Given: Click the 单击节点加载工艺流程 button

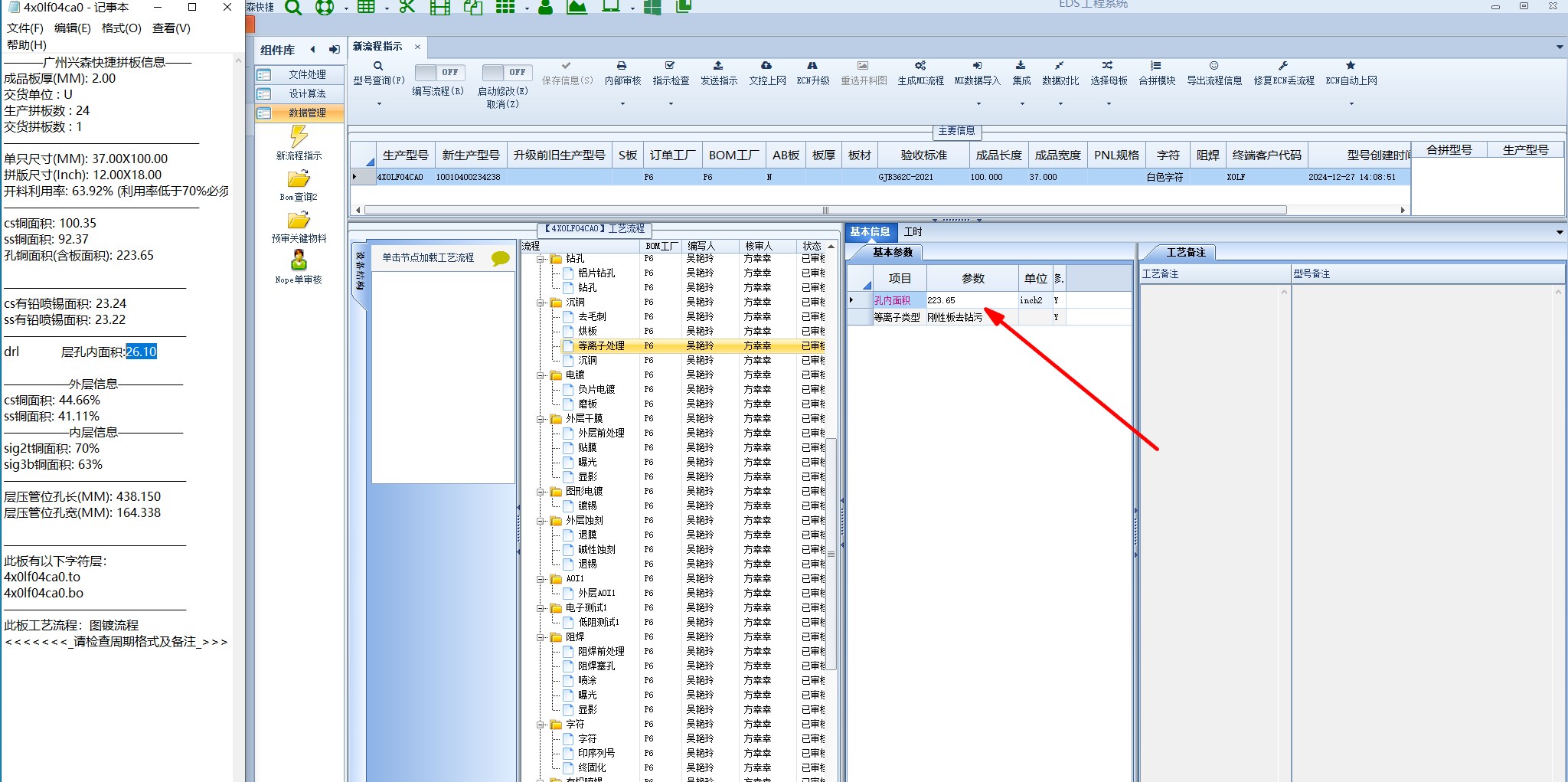Looking at the screenshot, I should 429,258.
